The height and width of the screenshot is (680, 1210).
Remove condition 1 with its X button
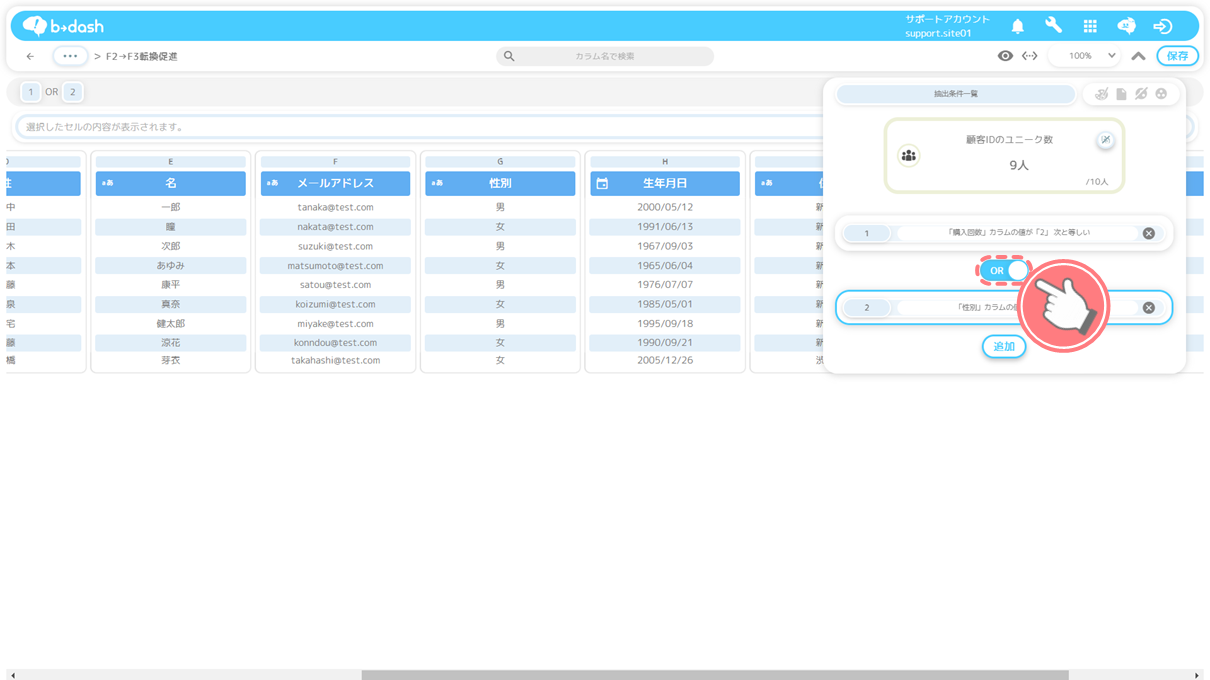click(x=1149, y=233)
